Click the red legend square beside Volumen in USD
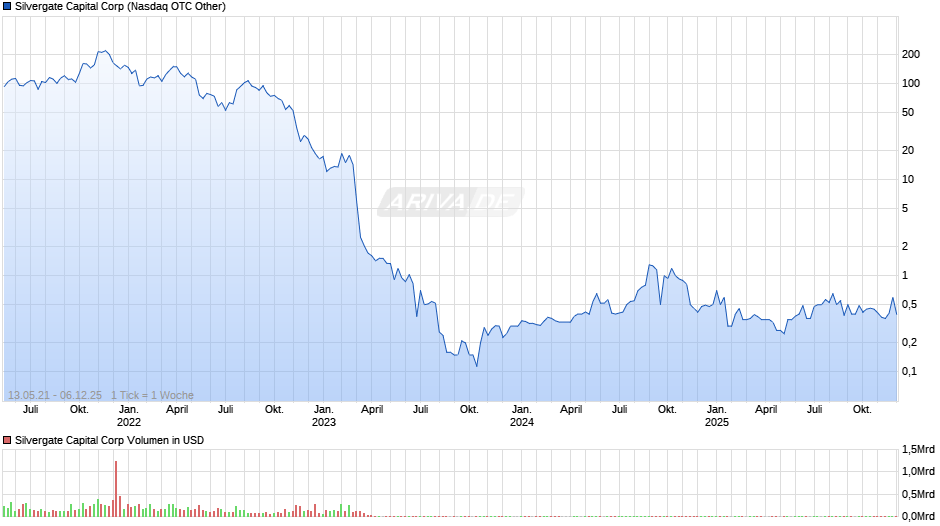 click(7, 440)
